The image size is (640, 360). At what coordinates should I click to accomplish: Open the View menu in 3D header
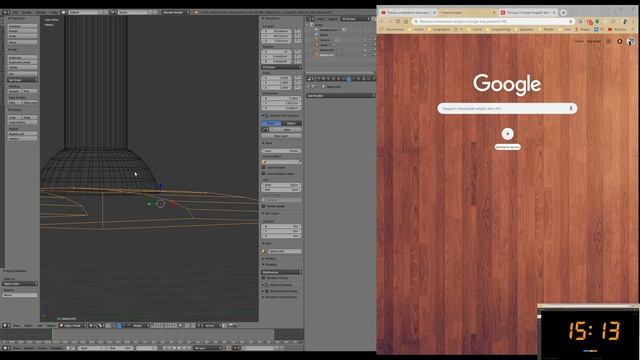pyautogui.click(x=16, y=325)
